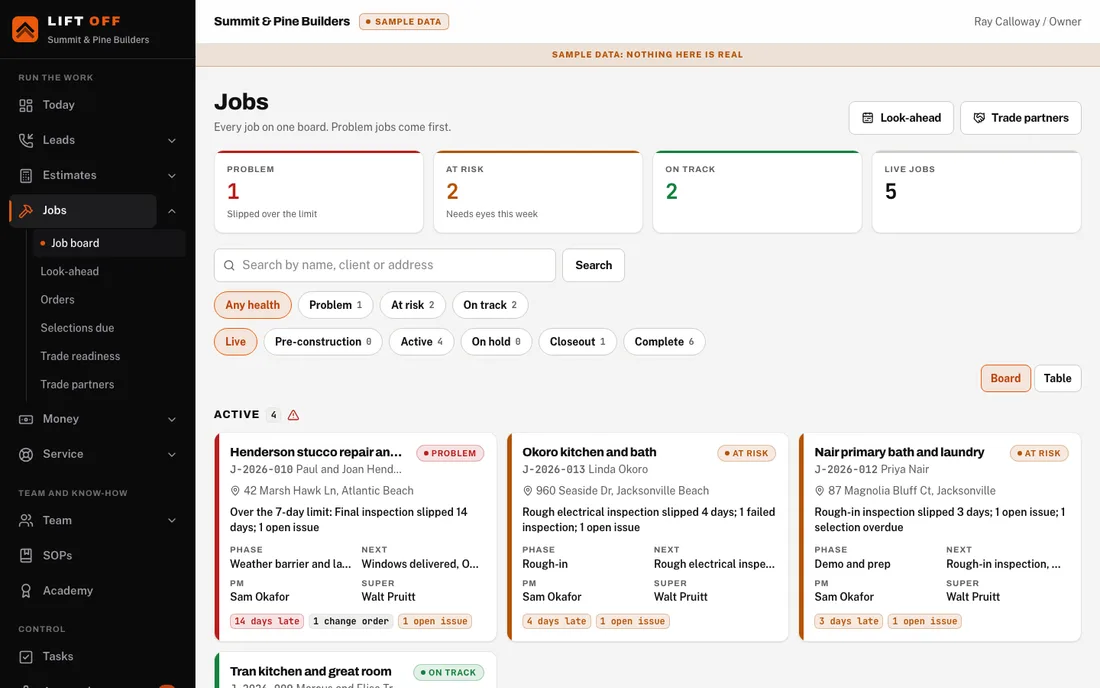Expand the Service section chevron
The image size is (1100, 688).
172,454
